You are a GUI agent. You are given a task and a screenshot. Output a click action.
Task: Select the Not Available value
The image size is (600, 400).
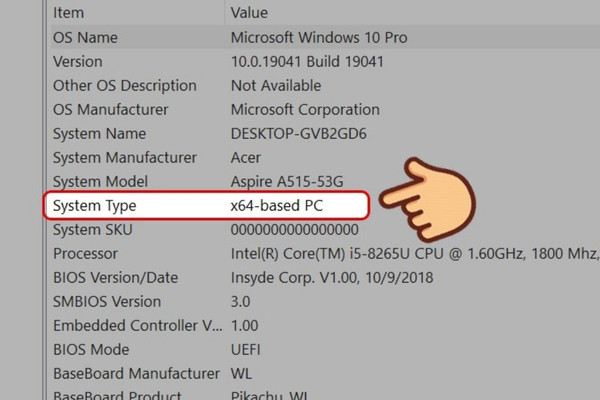point(276,86)
